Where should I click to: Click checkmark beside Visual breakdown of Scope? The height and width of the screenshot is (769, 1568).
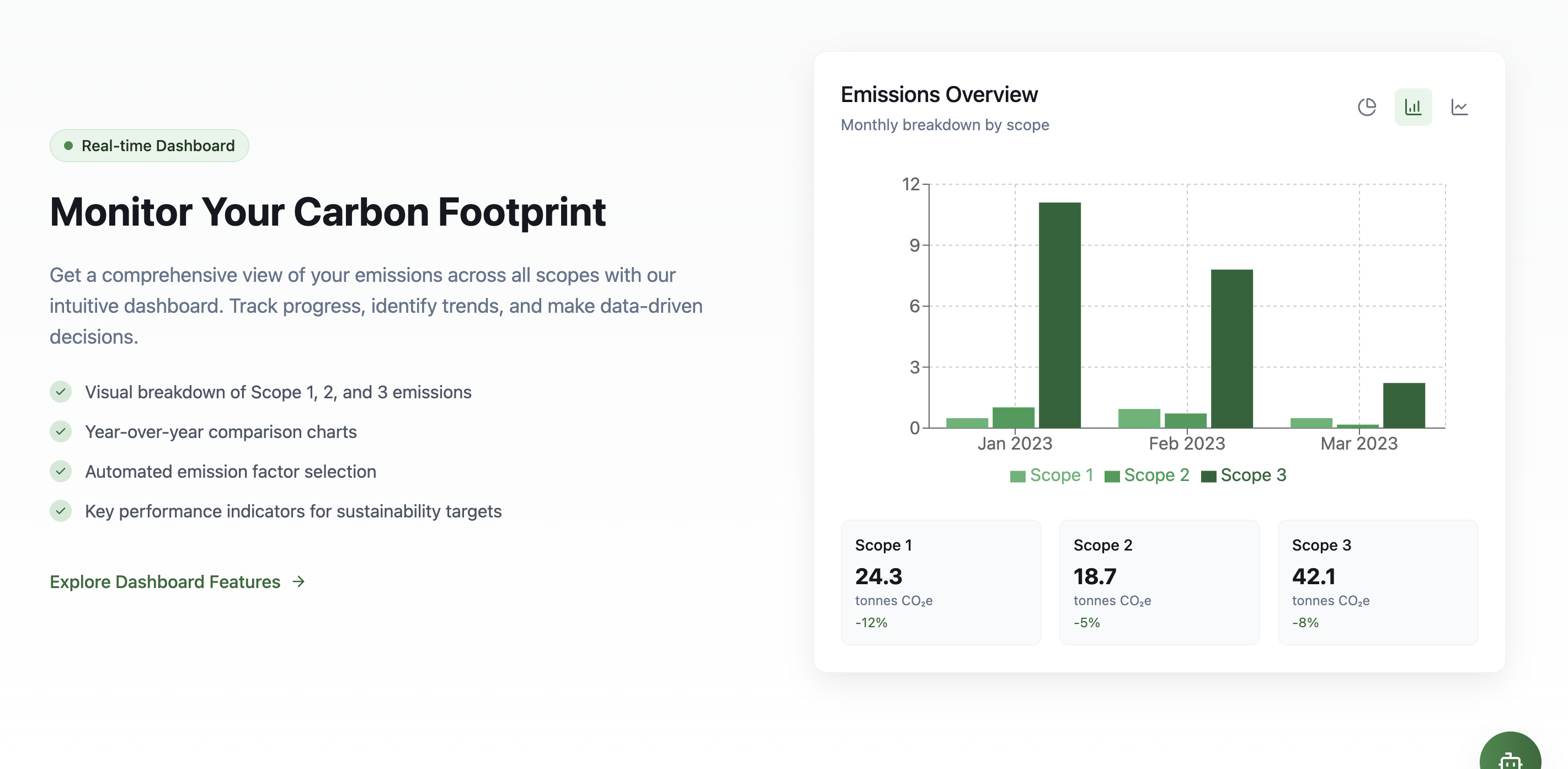[61, 392]
